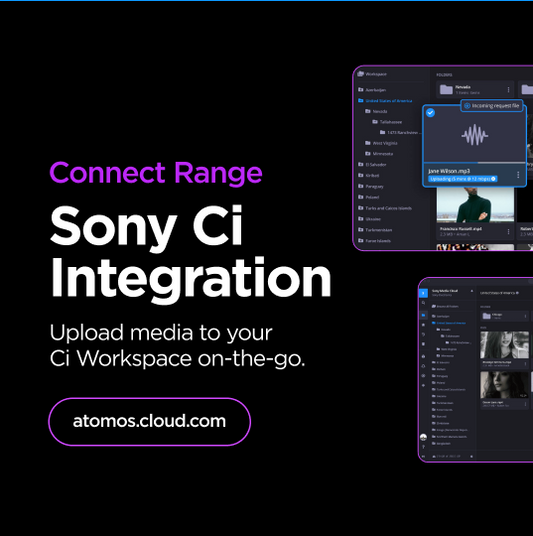Open three-dot menu on Francisco Russell.mp4

508,231
